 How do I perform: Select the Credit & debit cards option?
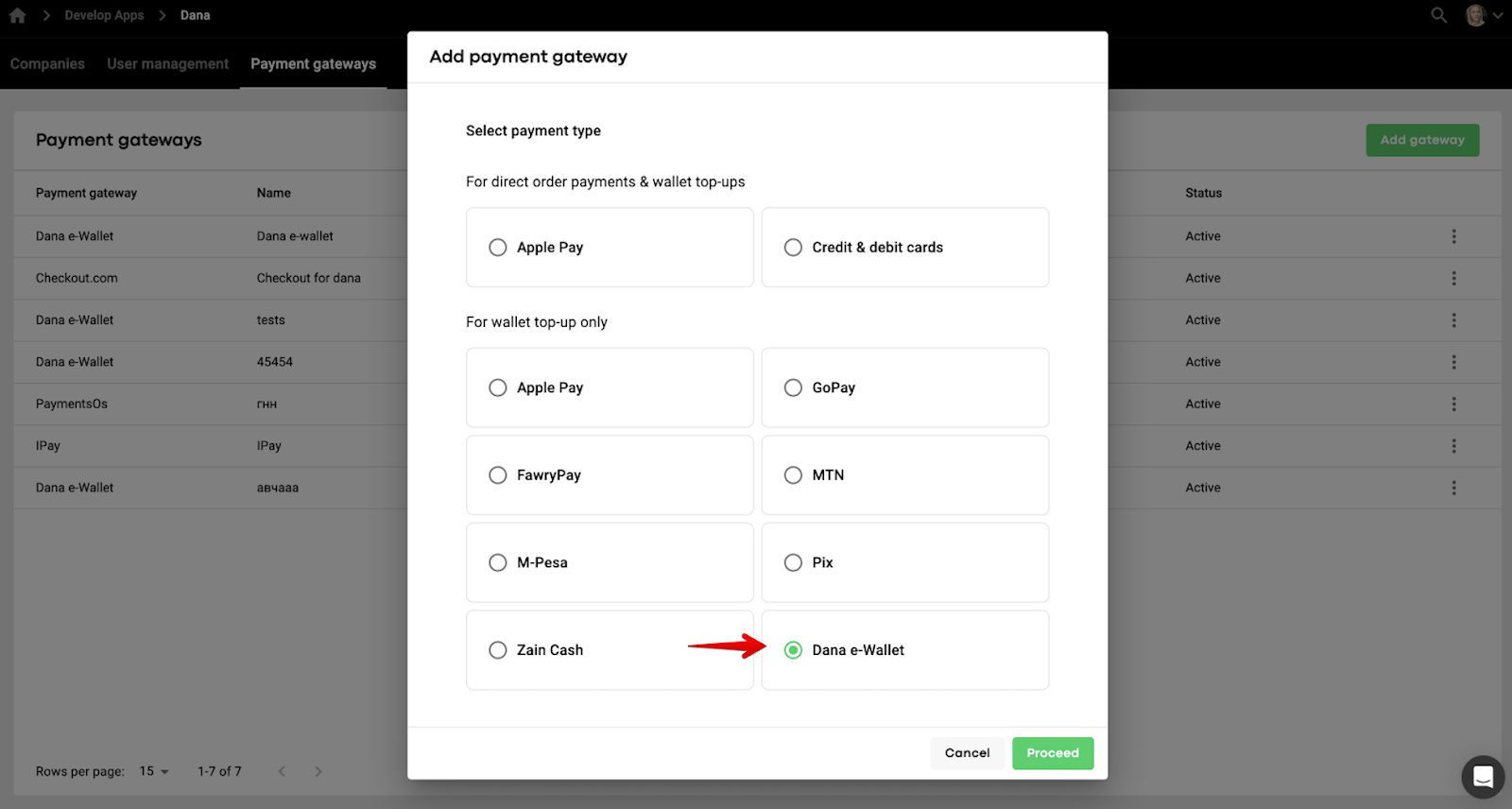coord(793,248)
